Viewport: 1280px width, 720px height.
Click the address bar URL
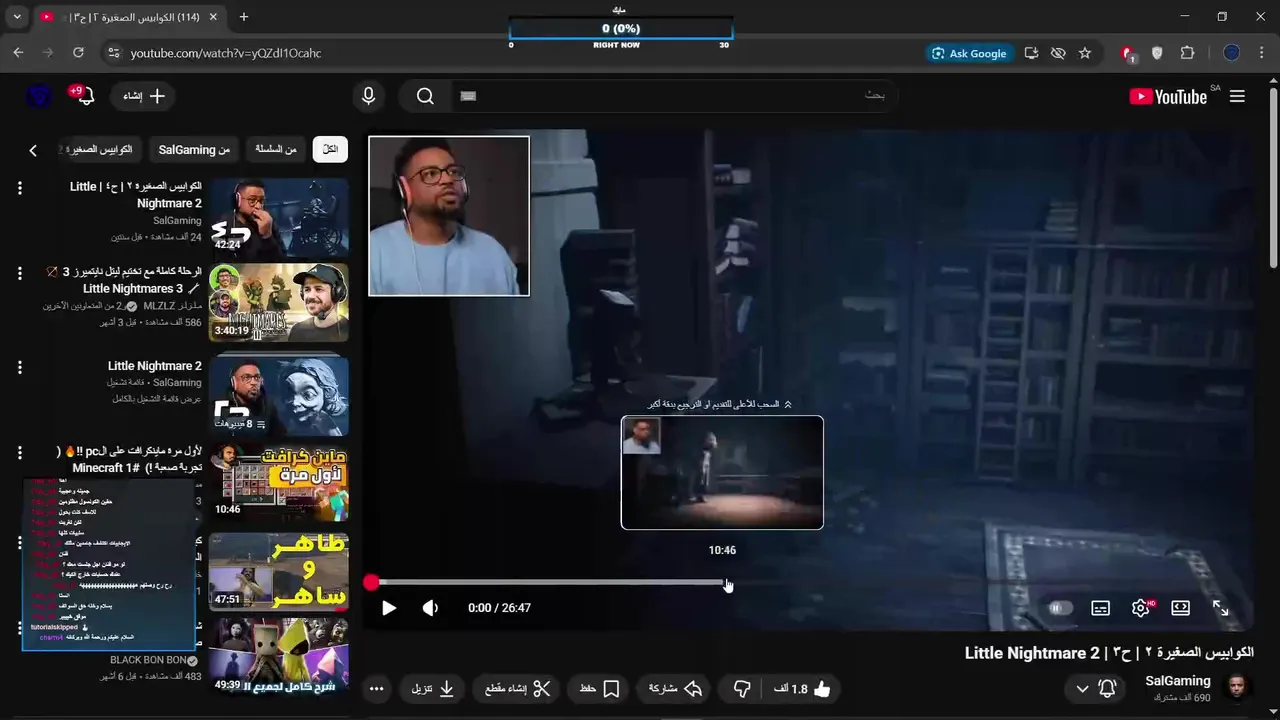226,53
